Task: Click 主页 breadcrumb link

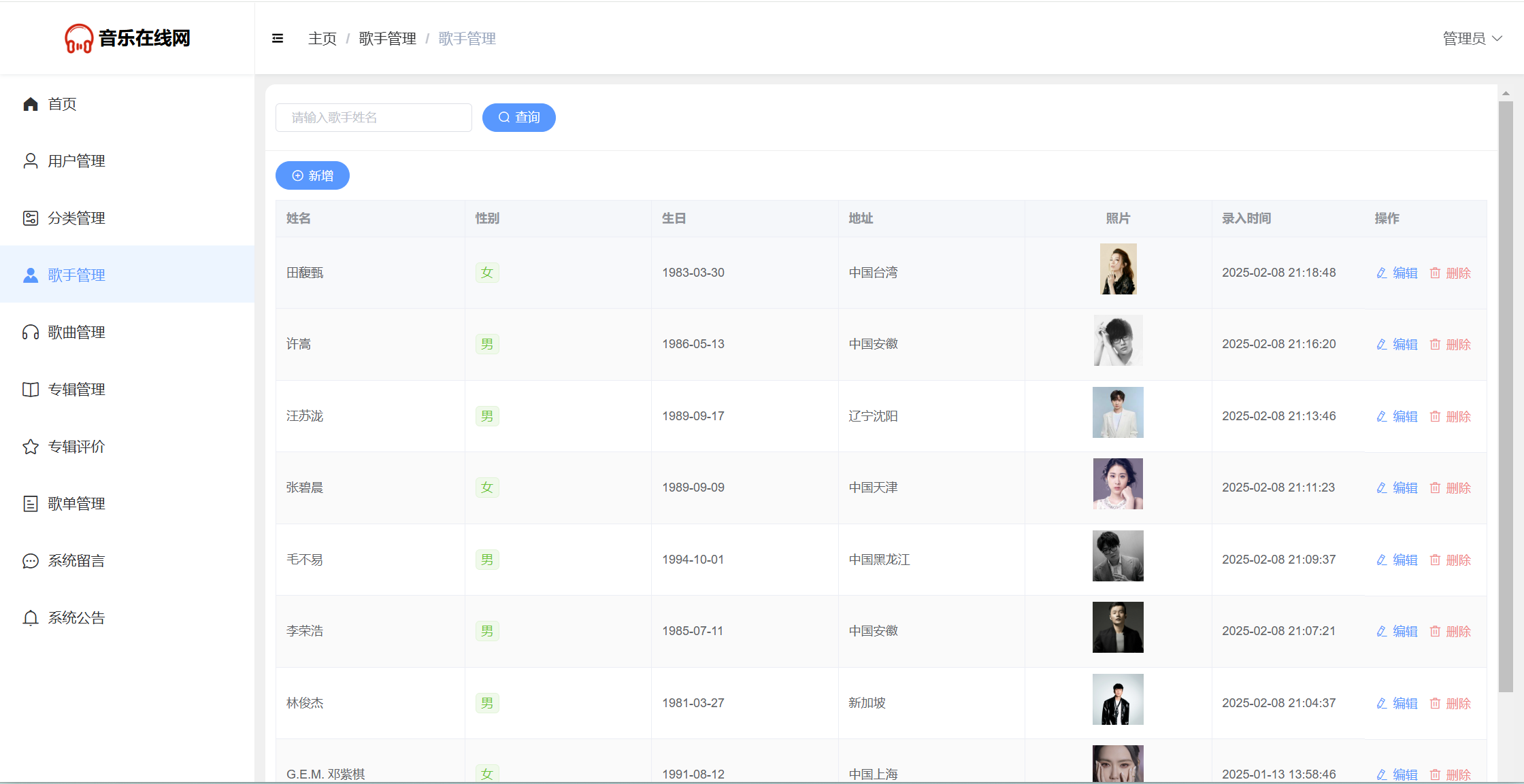Action: [x=322, y=39]
